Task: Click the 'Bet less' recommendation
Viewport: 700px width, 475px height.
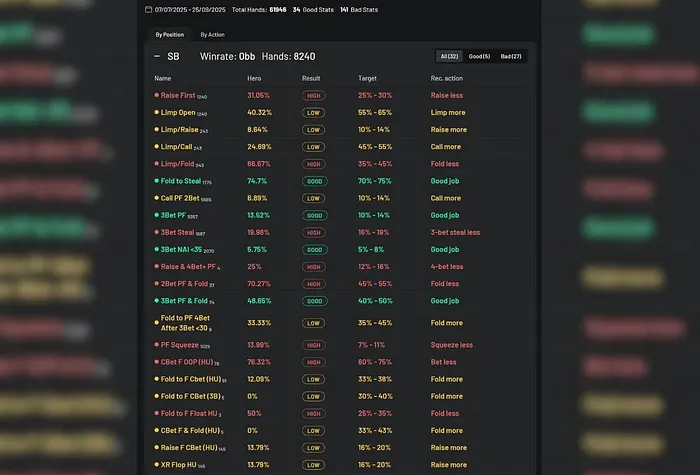Action: [x=443, y=362]
